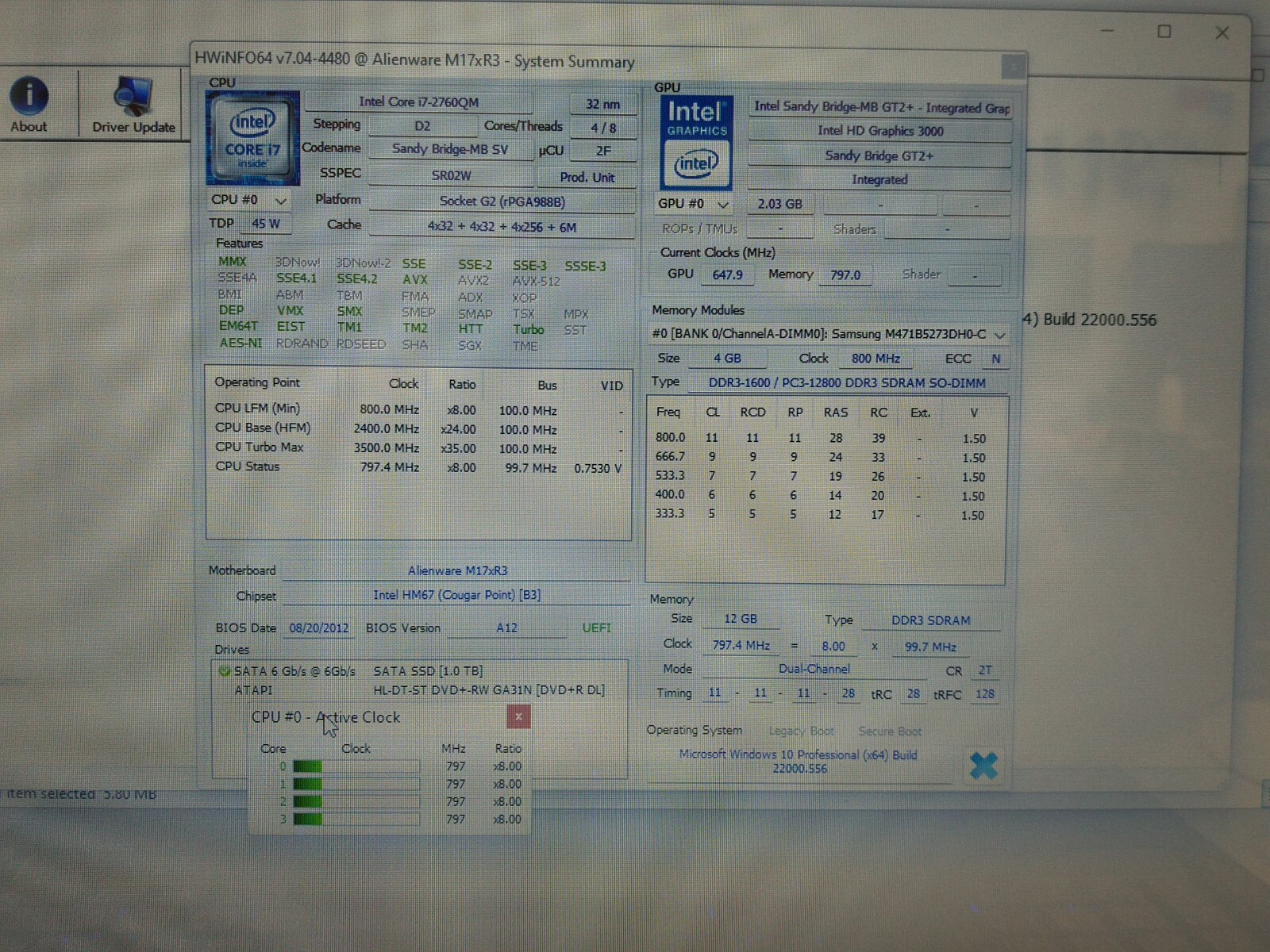Image resolution: width=1270 pixels, height=952 pixels.
Task: Click Core 0 clock bar
Action: click(x=356, y=766)
